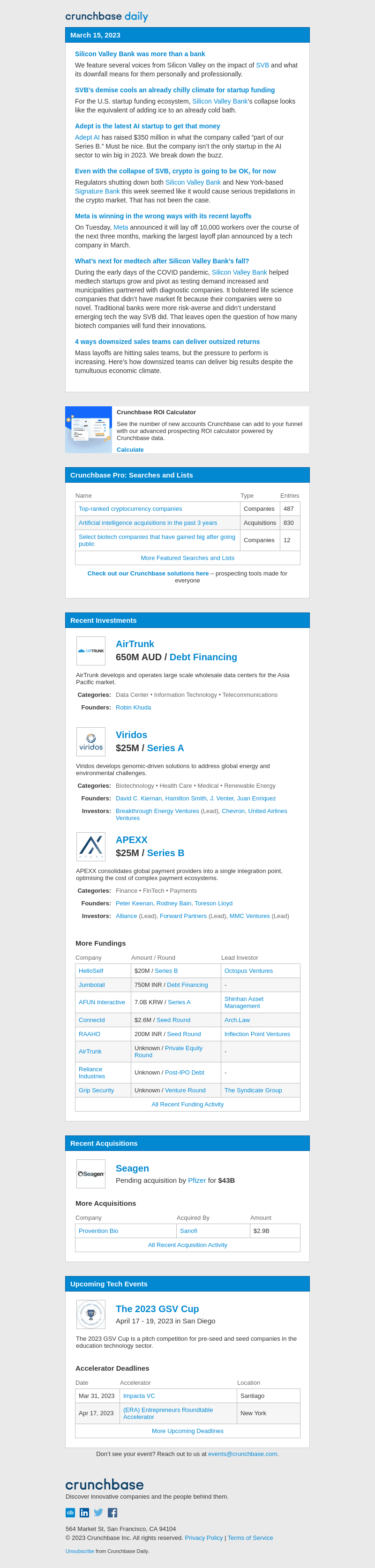This screenshot has height=1568, width=375.
Task: Open Top-ranked cryptocurrency companies list
Action: (x=130, y=509)
